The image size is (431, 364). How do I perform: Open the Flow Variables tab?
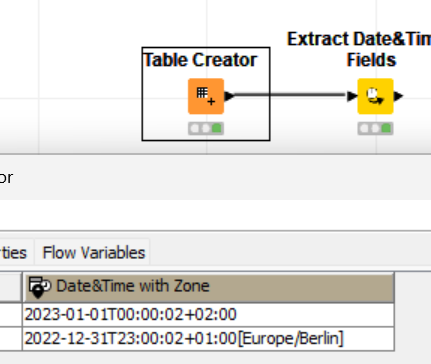[94, 252]
